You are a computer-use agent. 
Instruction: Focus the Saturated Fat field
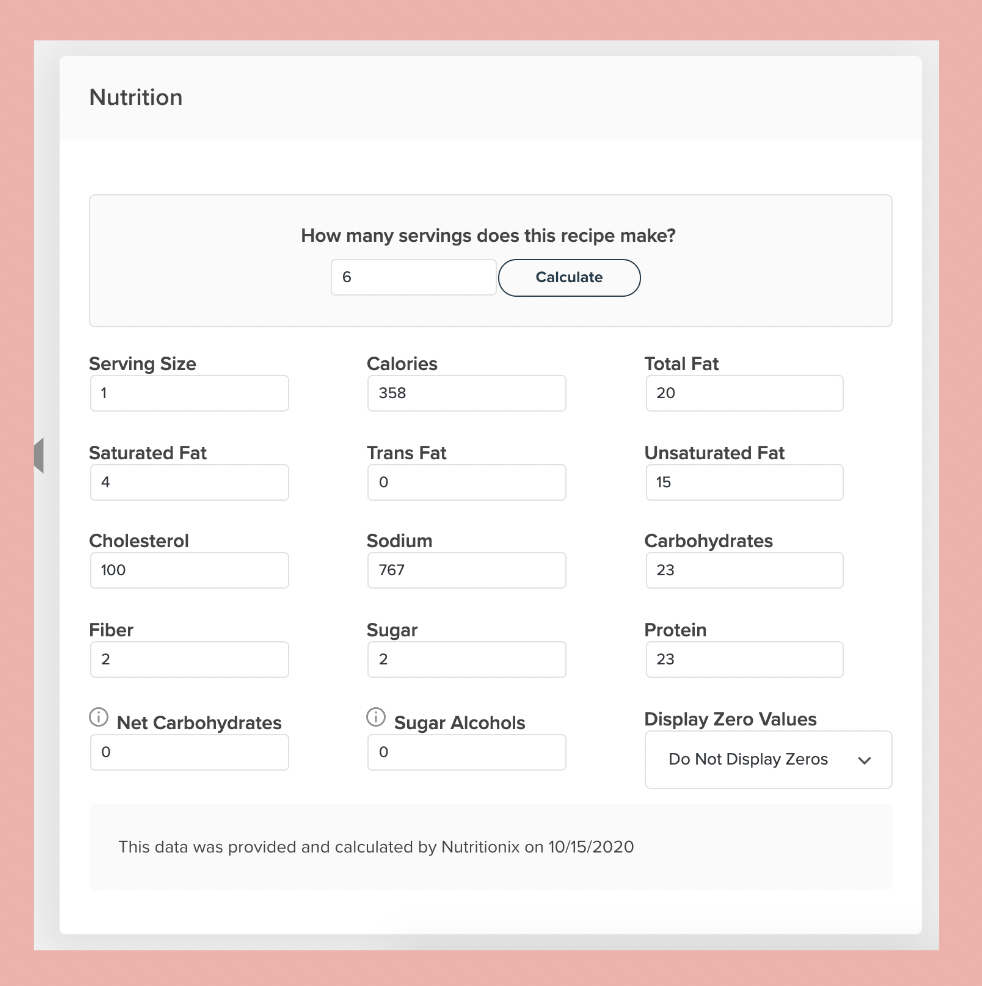[189, 482]
